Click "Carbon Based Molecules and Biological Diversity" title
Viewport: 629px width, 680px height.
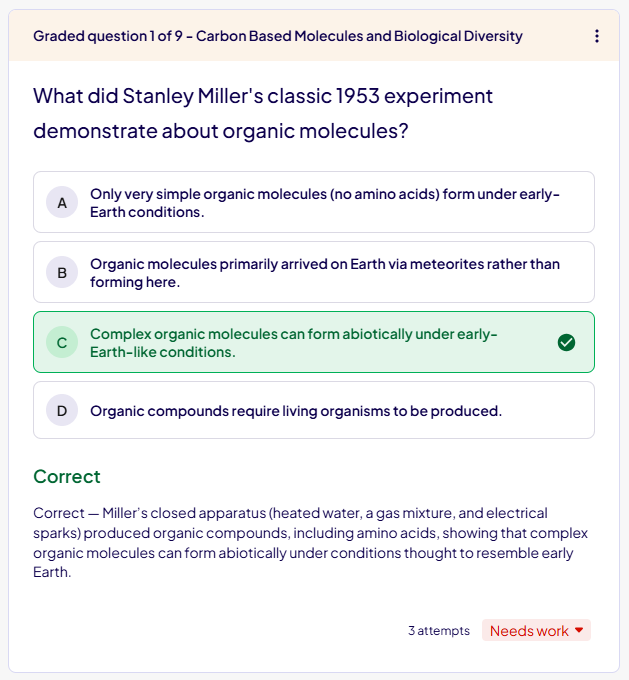click(x=359, y=36)
